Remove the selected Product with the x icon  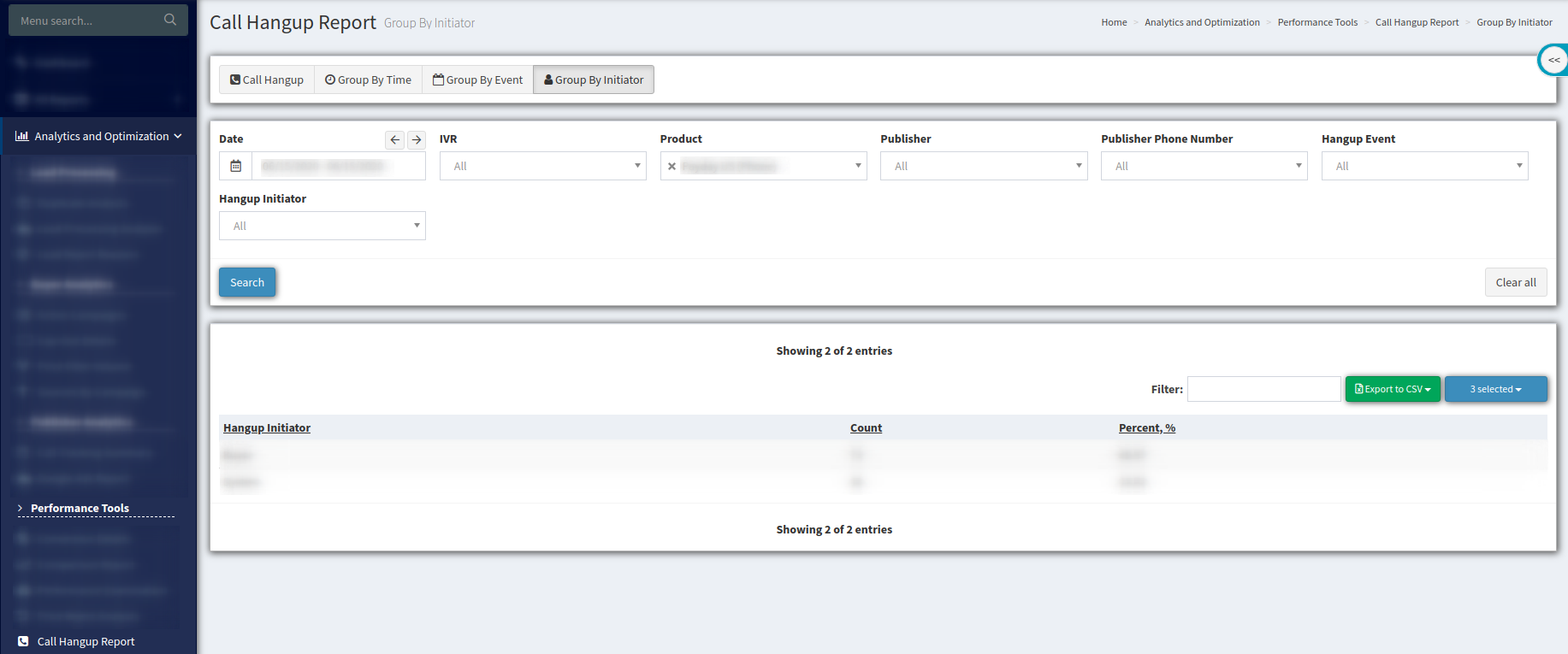click(672, 167)
